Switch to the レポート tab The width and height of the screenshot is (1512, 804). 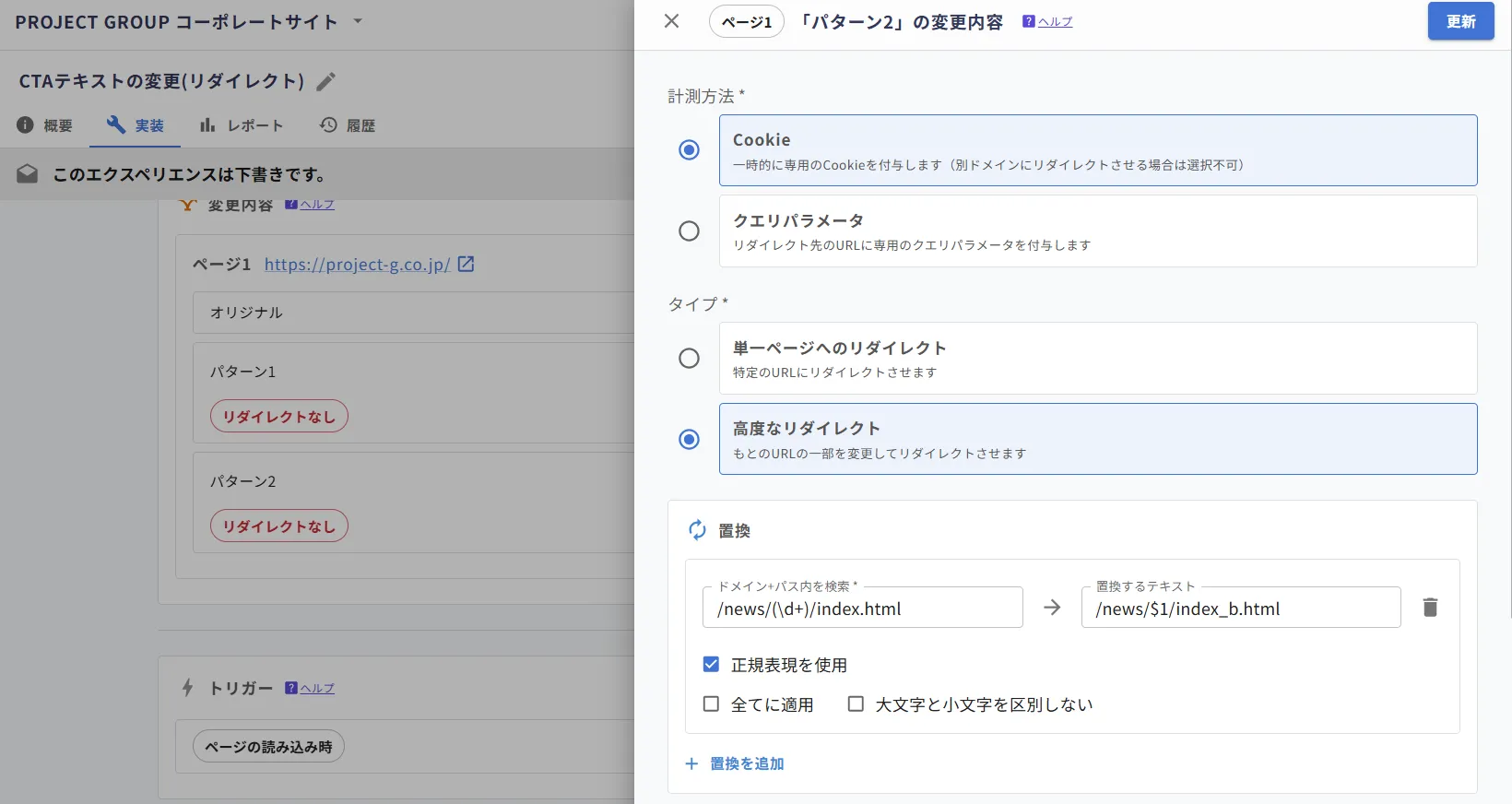(242, 125)
